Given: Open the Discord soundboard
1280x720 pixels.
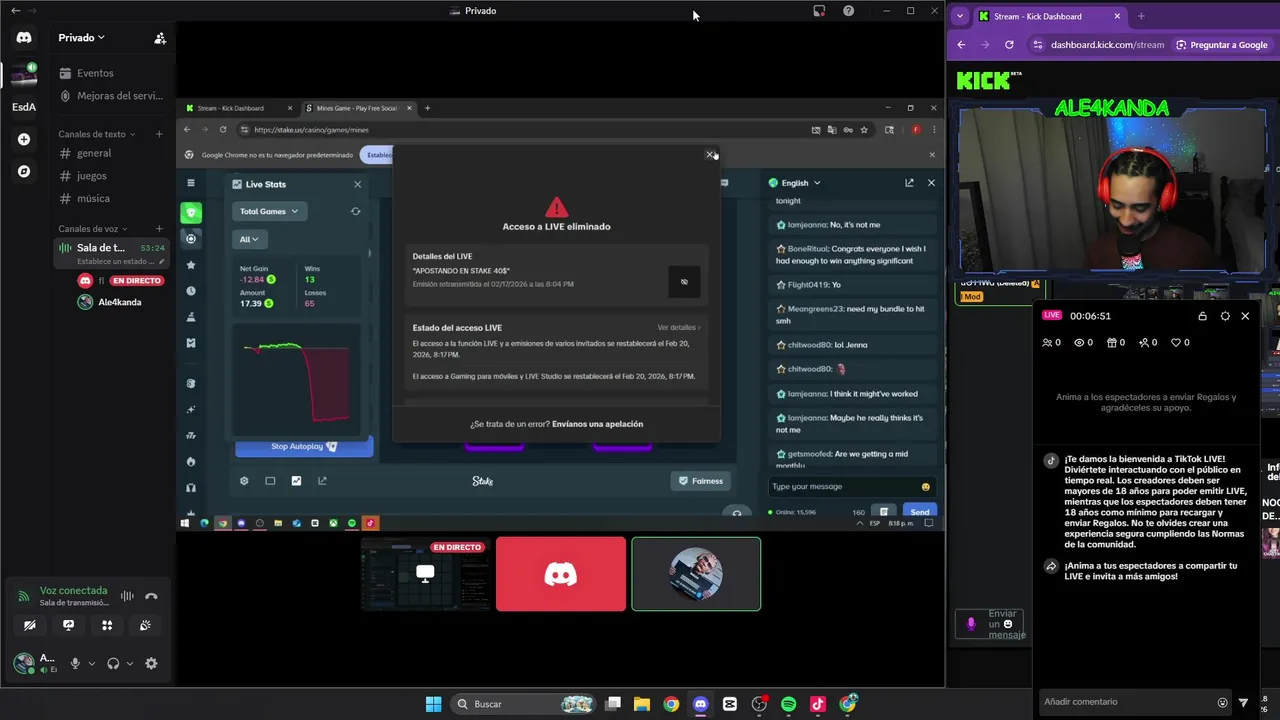Looking at the screenshot, I should point(145,625).
